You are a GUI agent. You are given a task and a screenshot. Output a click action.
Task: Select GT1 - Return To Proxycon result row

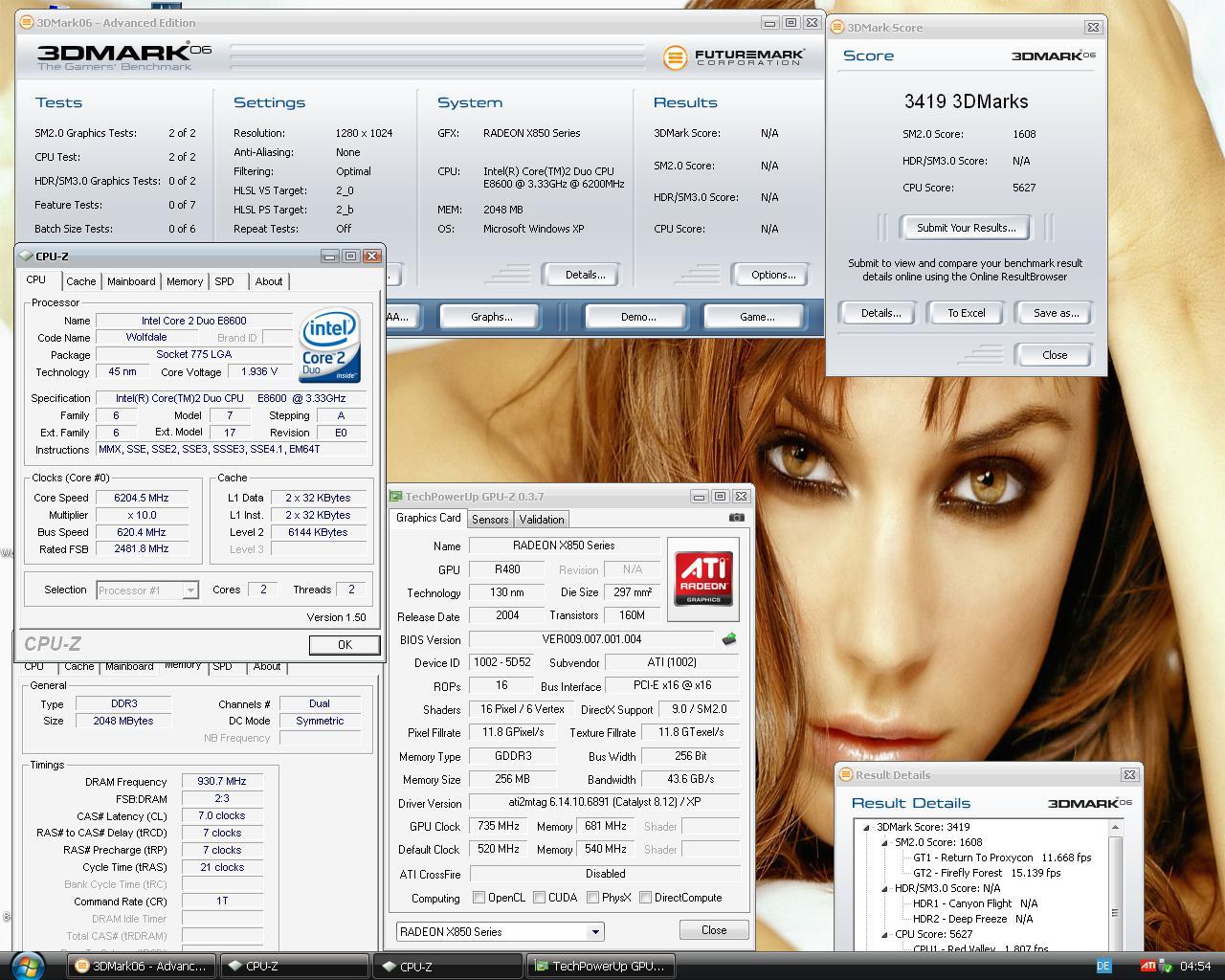click(1002, 857)
